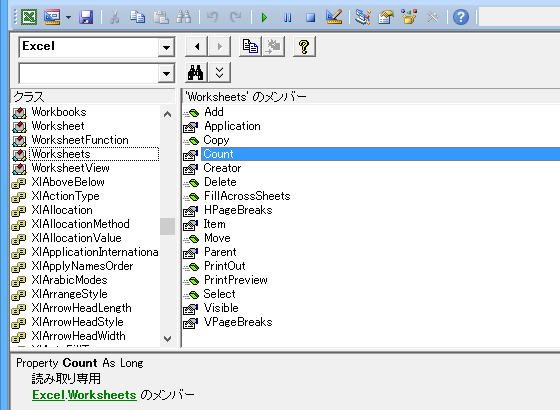Select the XlAllocationMethod enum
The width and height of the screenshot is (560, 410).
click(x=80, y=224)
